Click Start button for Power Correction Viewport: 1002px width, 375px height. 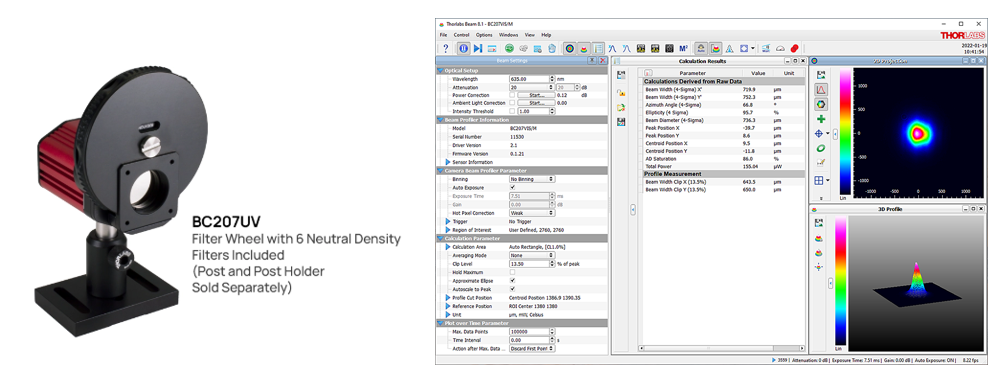(x=536, y=95)
